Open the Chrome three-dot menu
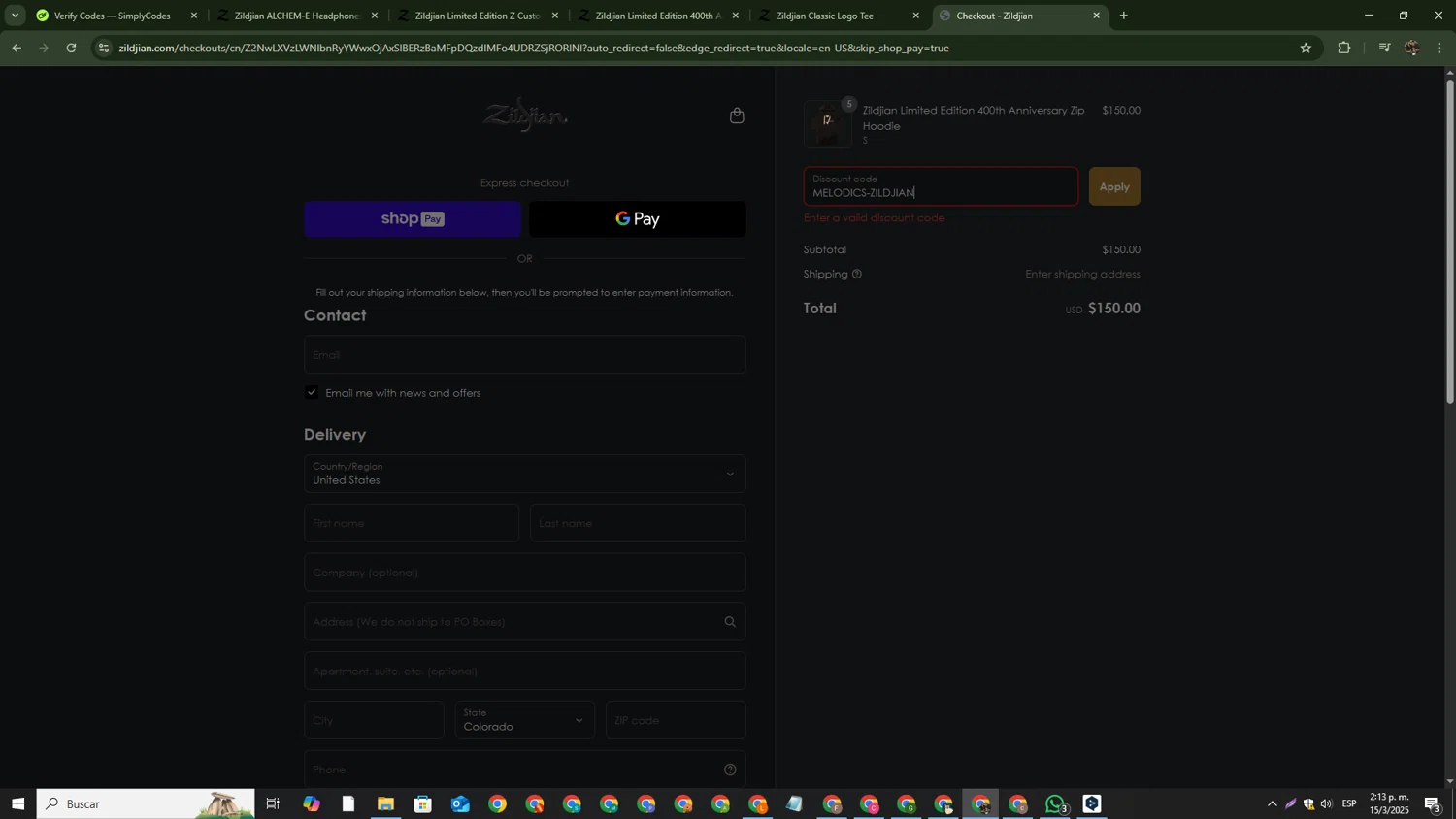Screen dimensions: 1456x819 [x=1439, y=48]
